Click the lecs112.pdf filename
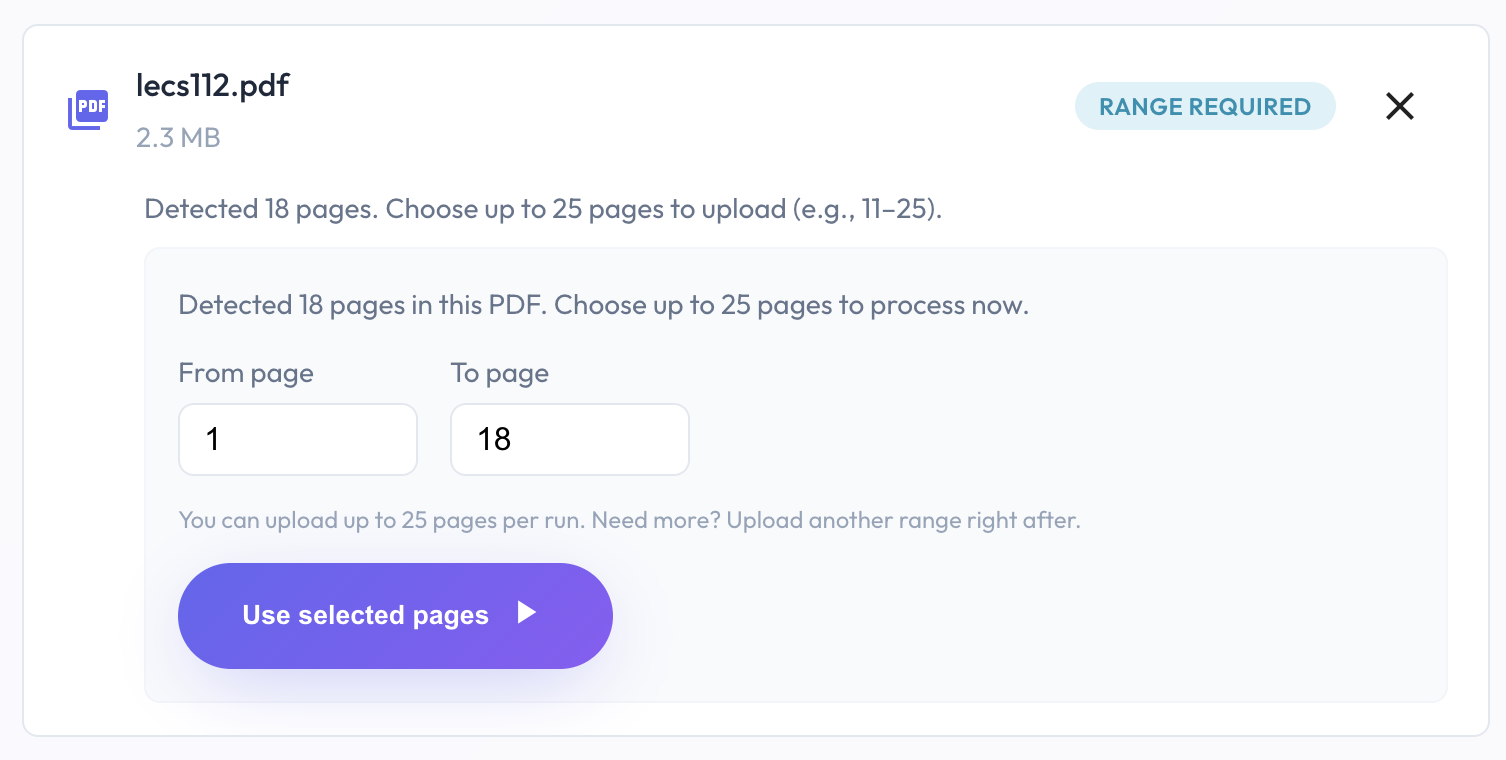1506x760 pixels. click(212, 85)
